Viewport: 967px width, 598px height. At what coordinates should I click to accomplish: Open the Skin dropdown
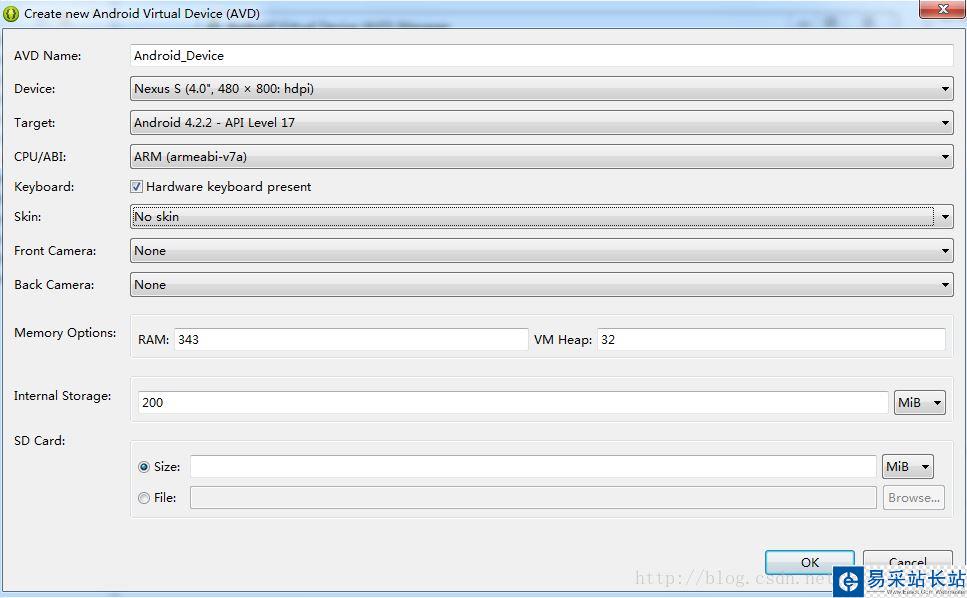pos(541,216)
